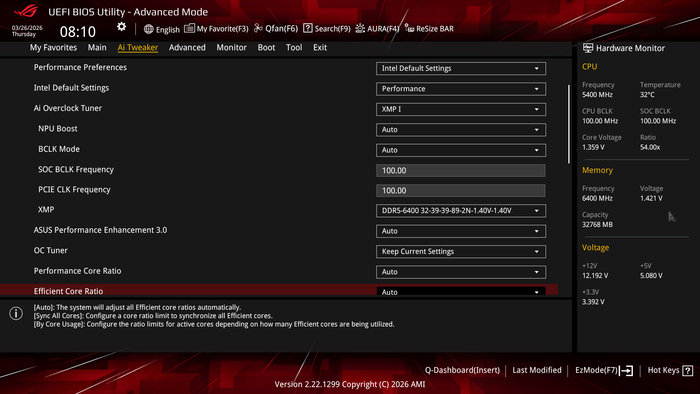
Task: Switch to the Monitor tab
Action: 231,47
